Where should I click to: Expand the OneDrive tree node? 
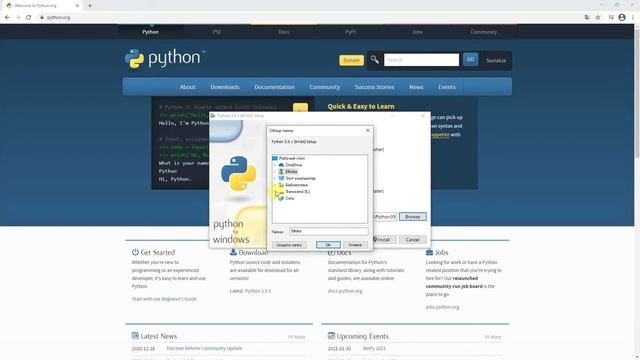[x=275, y=165]
